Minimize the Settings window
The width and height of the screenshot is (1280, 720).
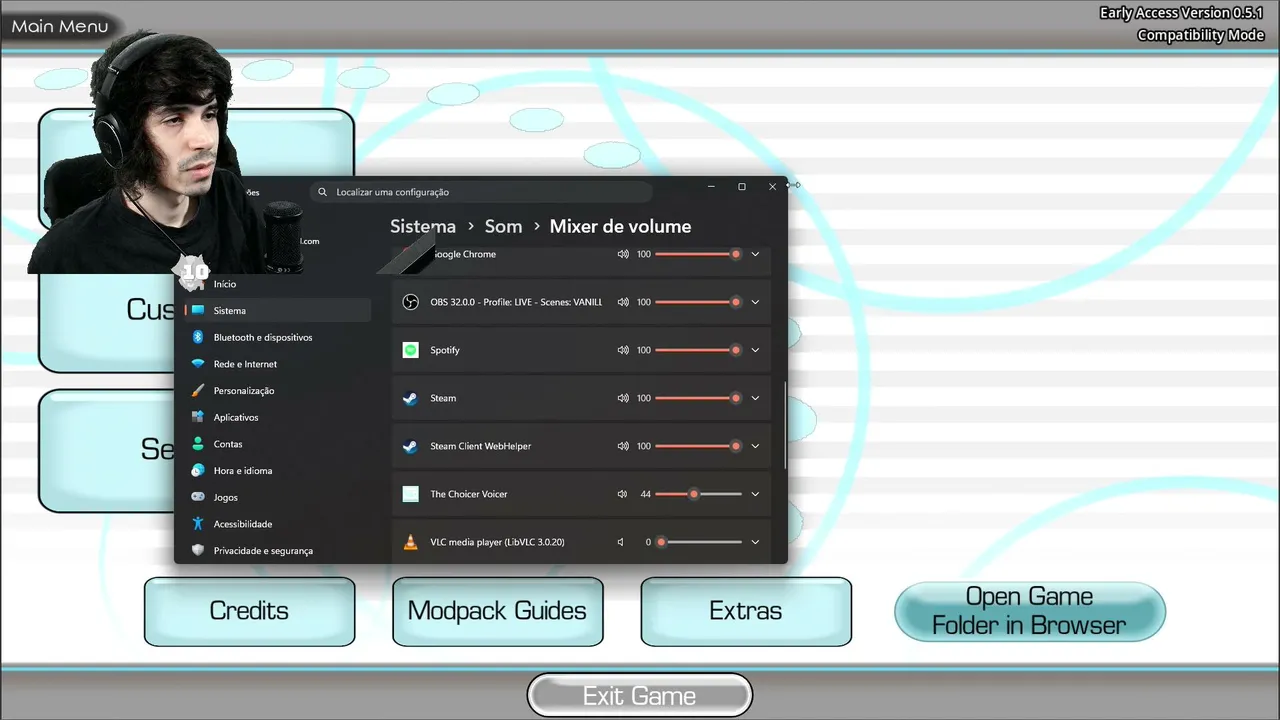coord(711,187)
